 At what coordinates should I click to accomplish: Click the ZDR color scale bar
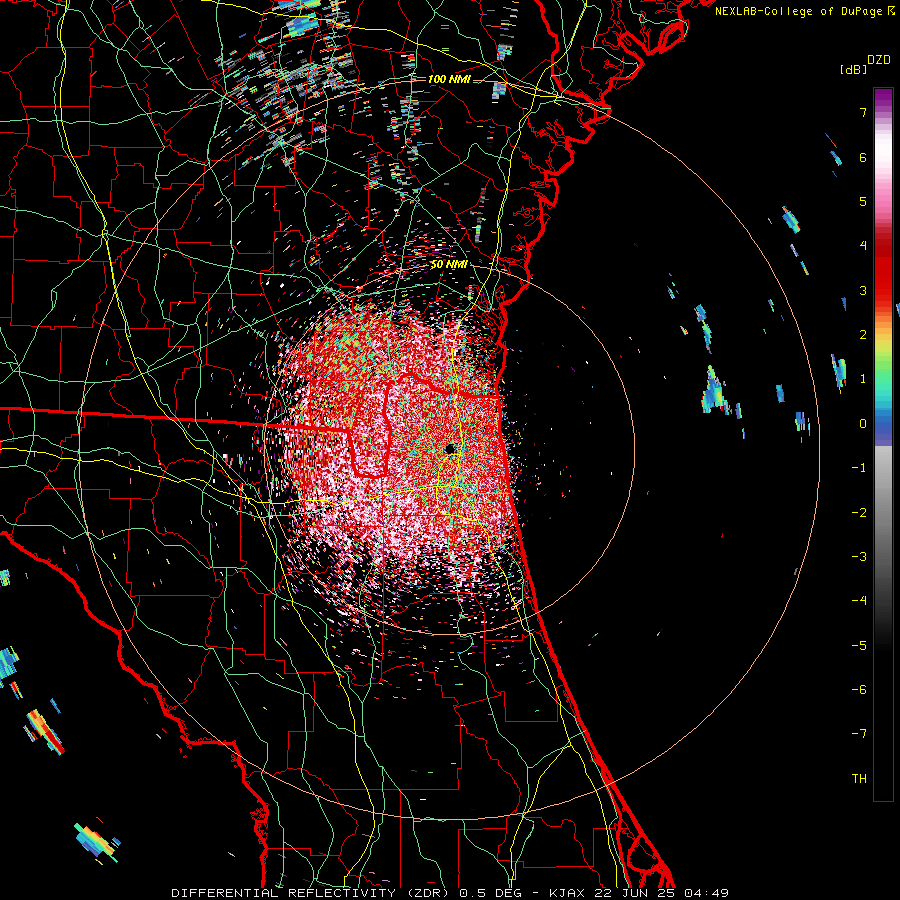click(883, 444)
